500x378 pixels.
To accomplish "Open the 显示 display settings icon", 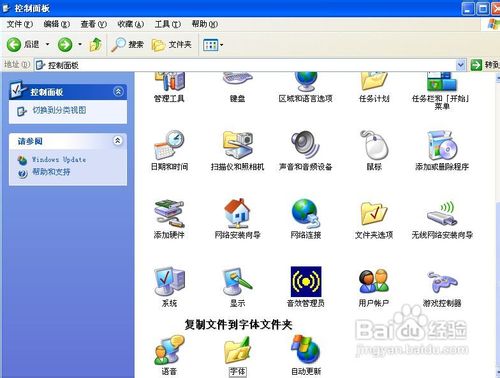I will pos(237,282).
